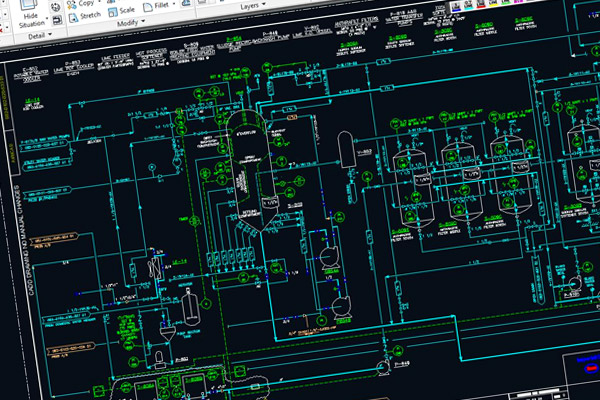Screen dimensions: 600x400
Task: Select the 'CADD DRAWING NO MANUAL CHANGES' border text
Action: click(x=24, y=240)
